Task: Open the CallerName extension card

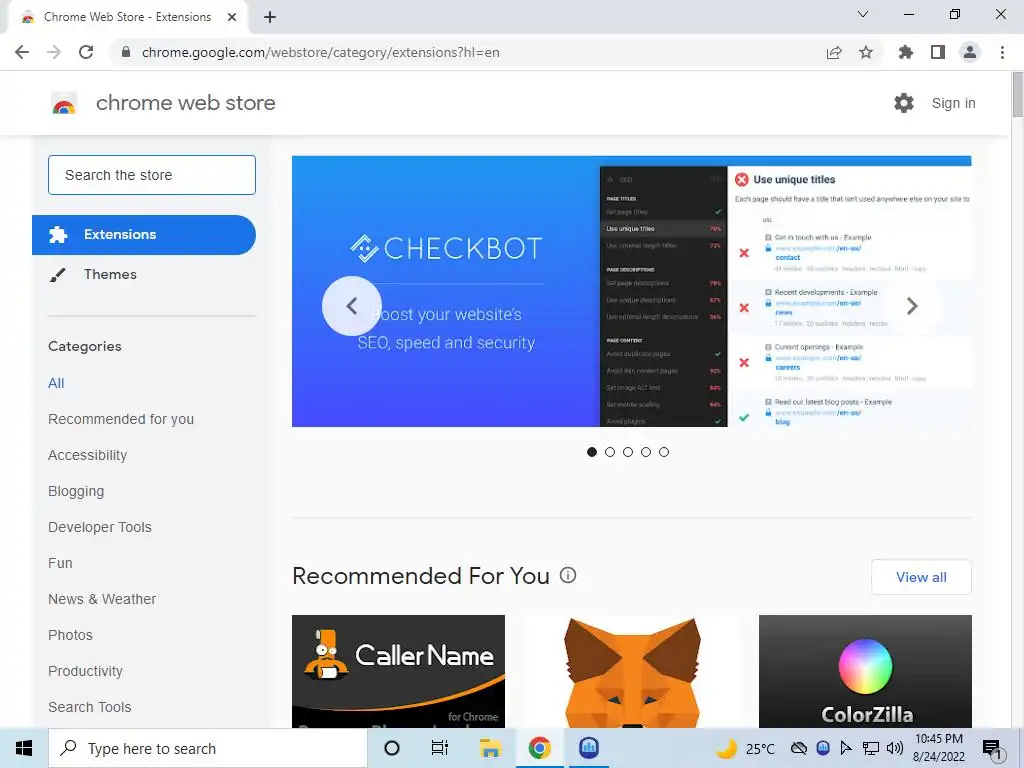Action: (398, 671)
